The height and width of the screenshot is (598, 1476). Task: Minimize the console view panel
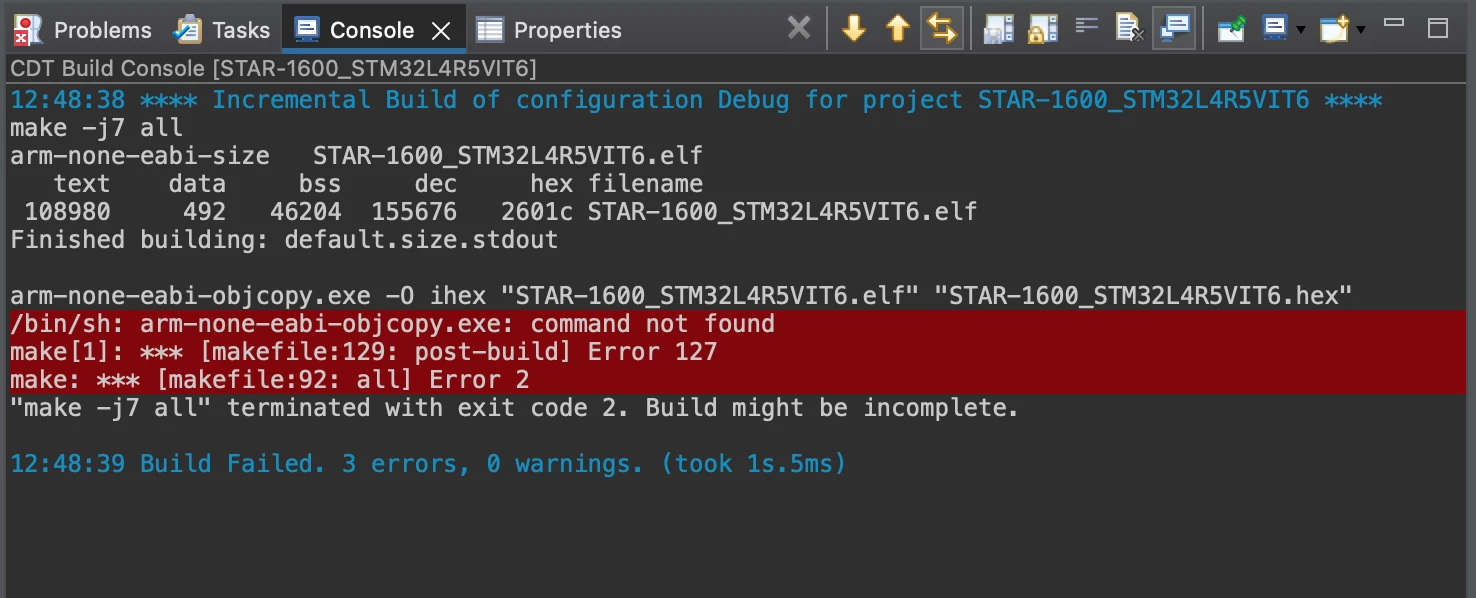pos(1395,23)
